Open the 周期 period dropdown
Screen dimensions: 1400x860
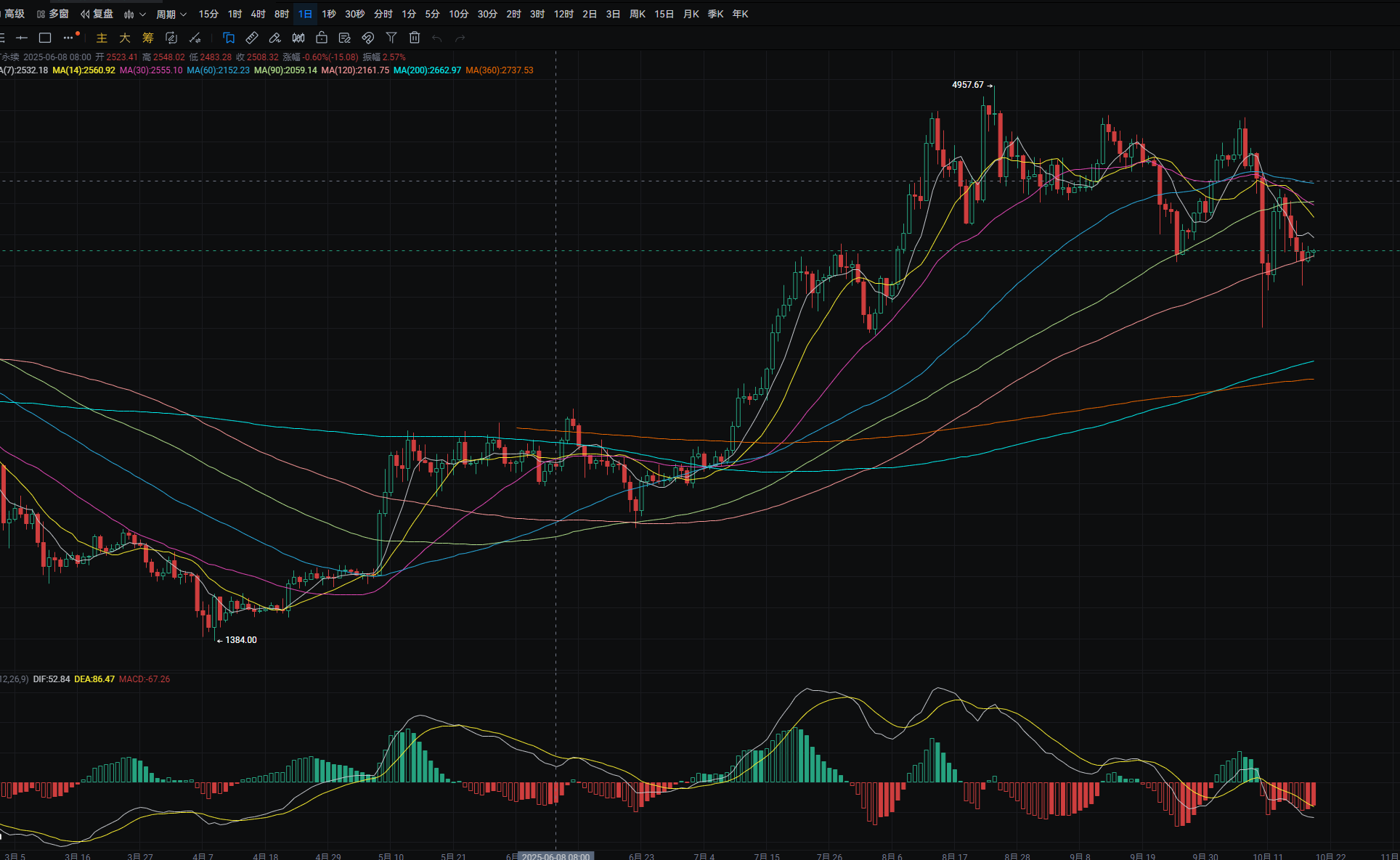click(x=171, y=14)
